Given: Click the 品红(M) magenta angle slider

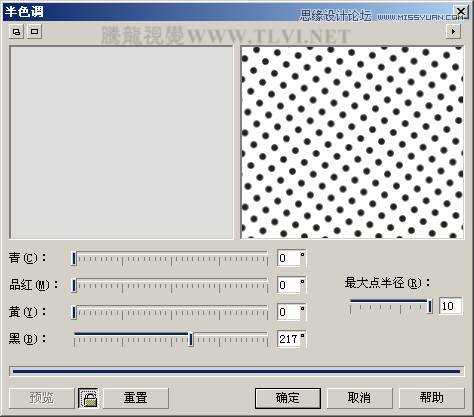Looking at the screenshot, I should coord(170,285).
